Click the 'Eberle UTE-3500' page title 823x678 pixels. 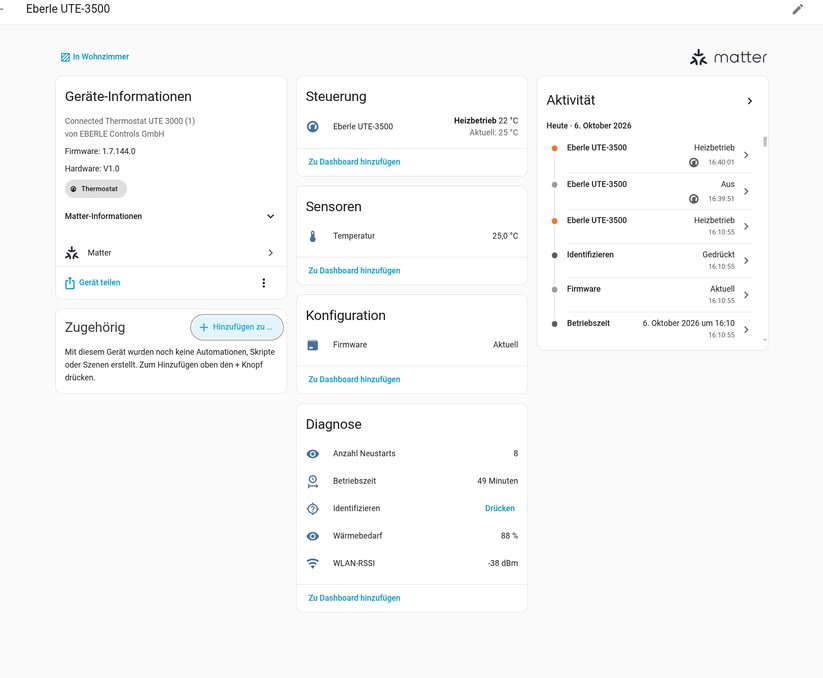tap(68, 9)
